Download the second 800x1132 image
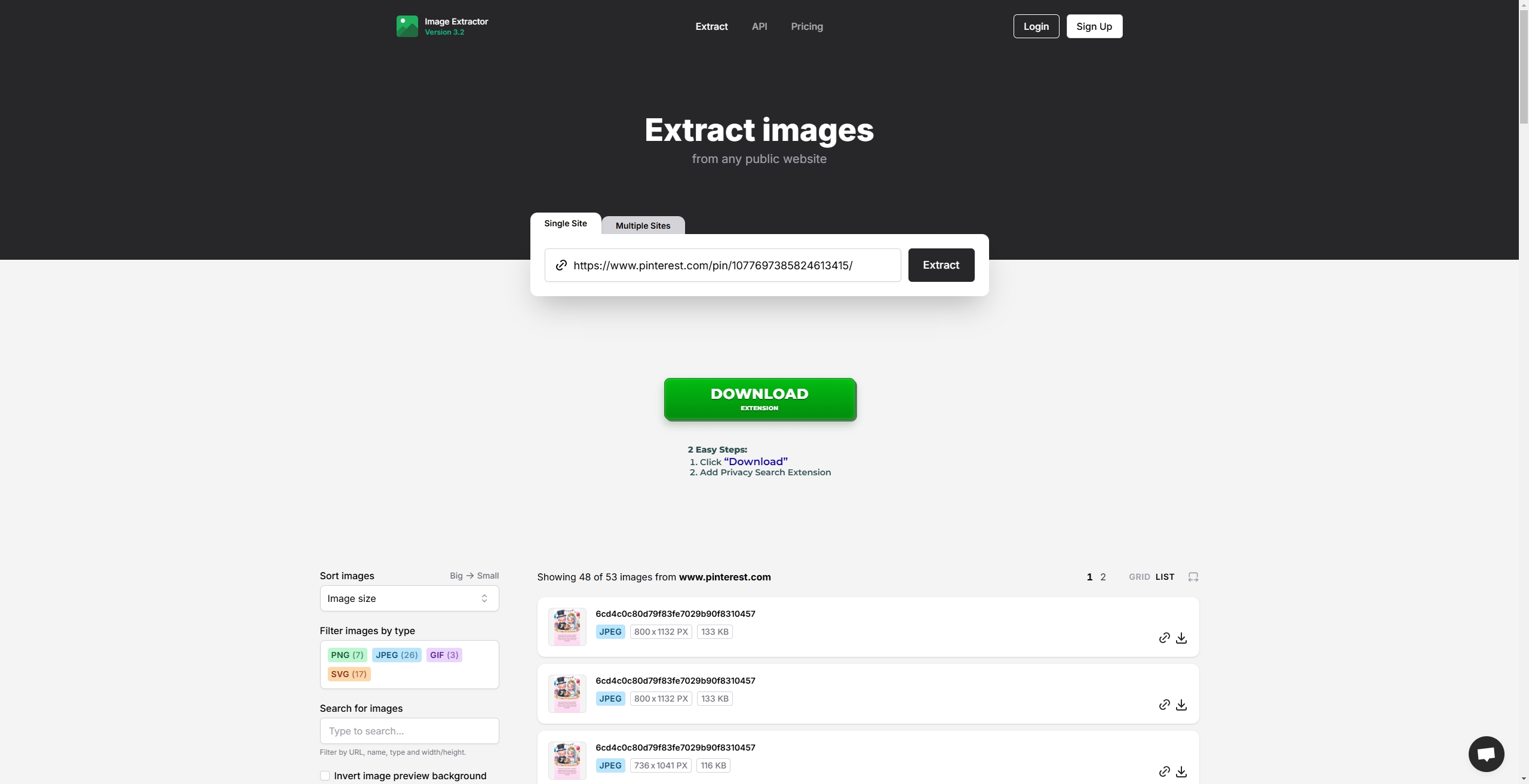Image resolution: width=1529 pixels, height=784 pixels. pyautogui.click(x=1181, y=705)
